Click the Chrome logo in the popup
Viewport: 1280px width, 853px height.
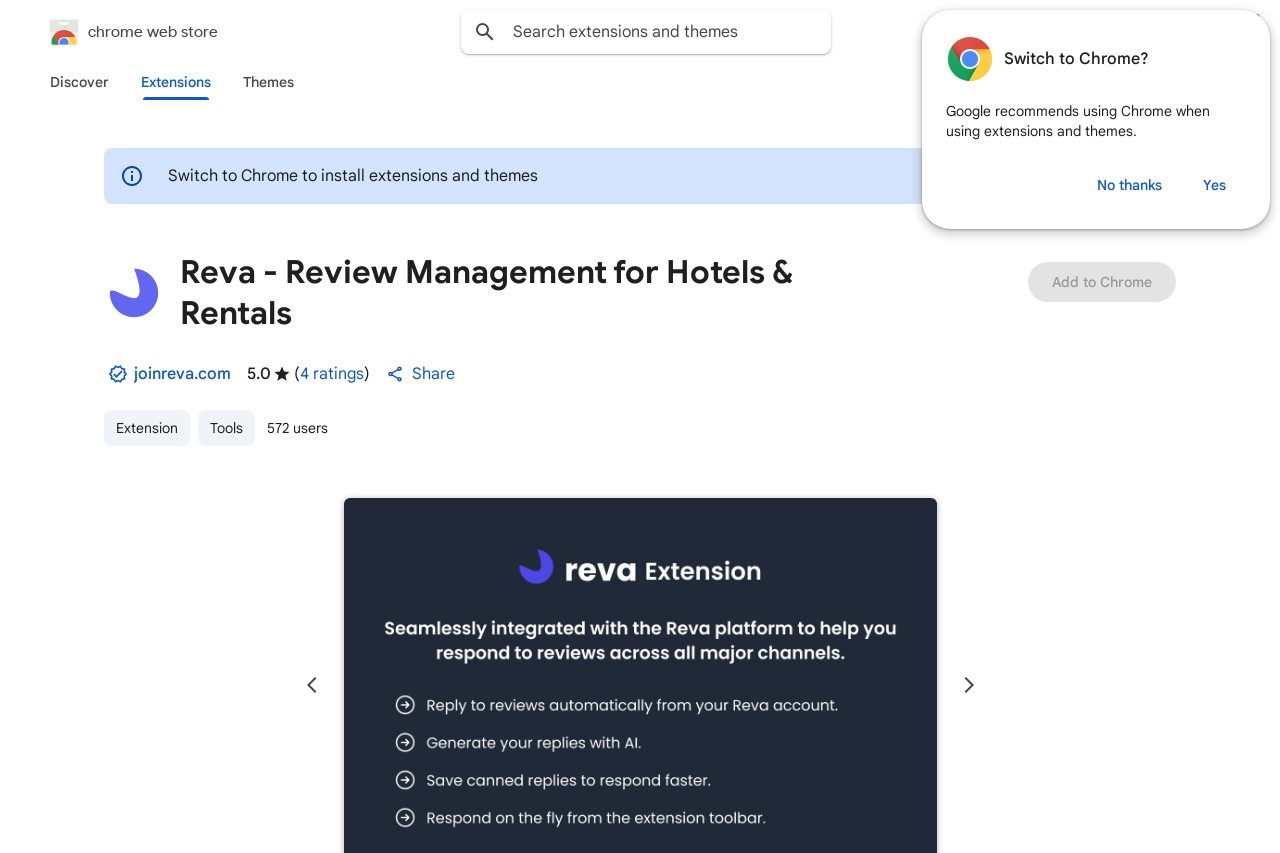point(970,59)
